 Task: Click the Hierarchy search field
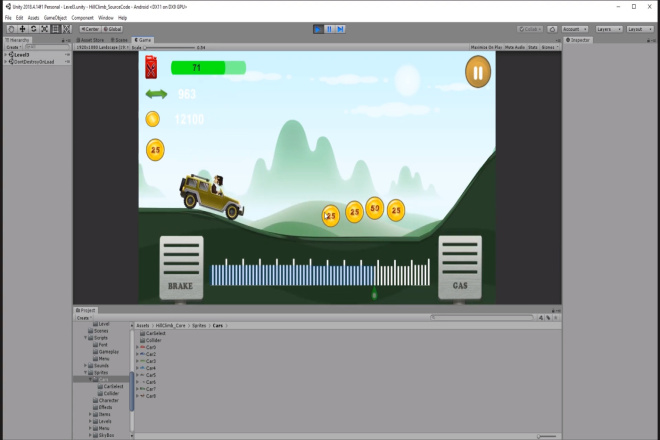coord(47,47)
